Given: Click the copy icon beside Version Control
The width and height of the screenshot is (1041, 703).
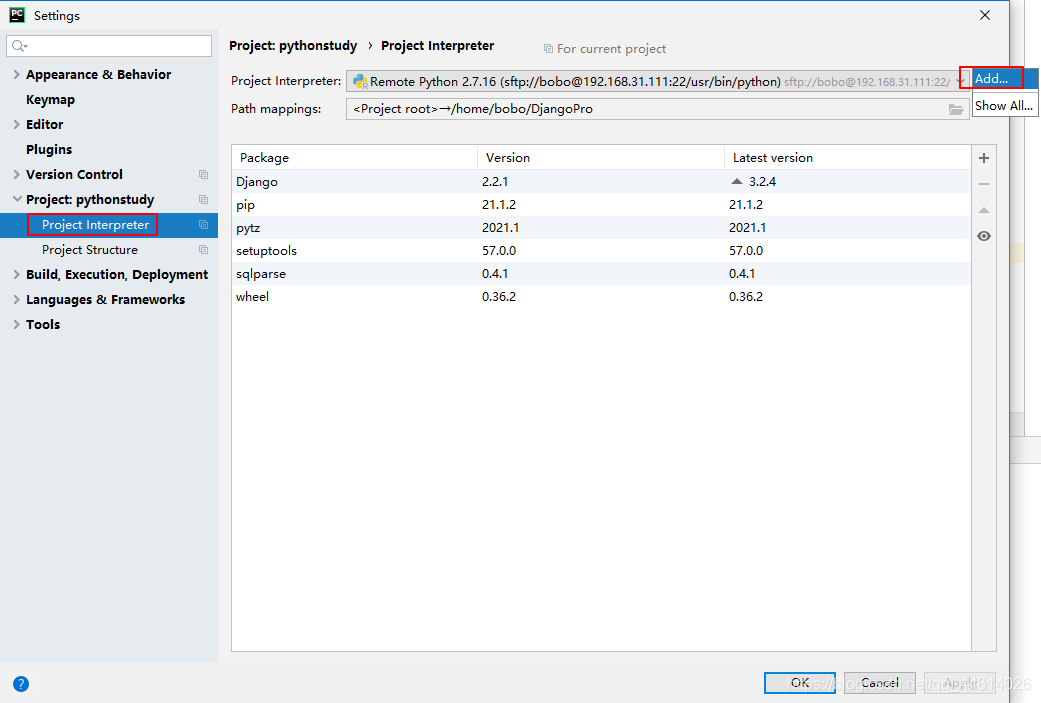Looking at the screenshot, I should 203,175.
